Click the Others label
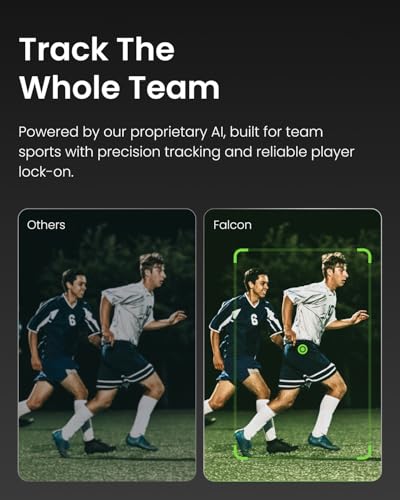This screenshot has height=500, width=400. (46, 225)
